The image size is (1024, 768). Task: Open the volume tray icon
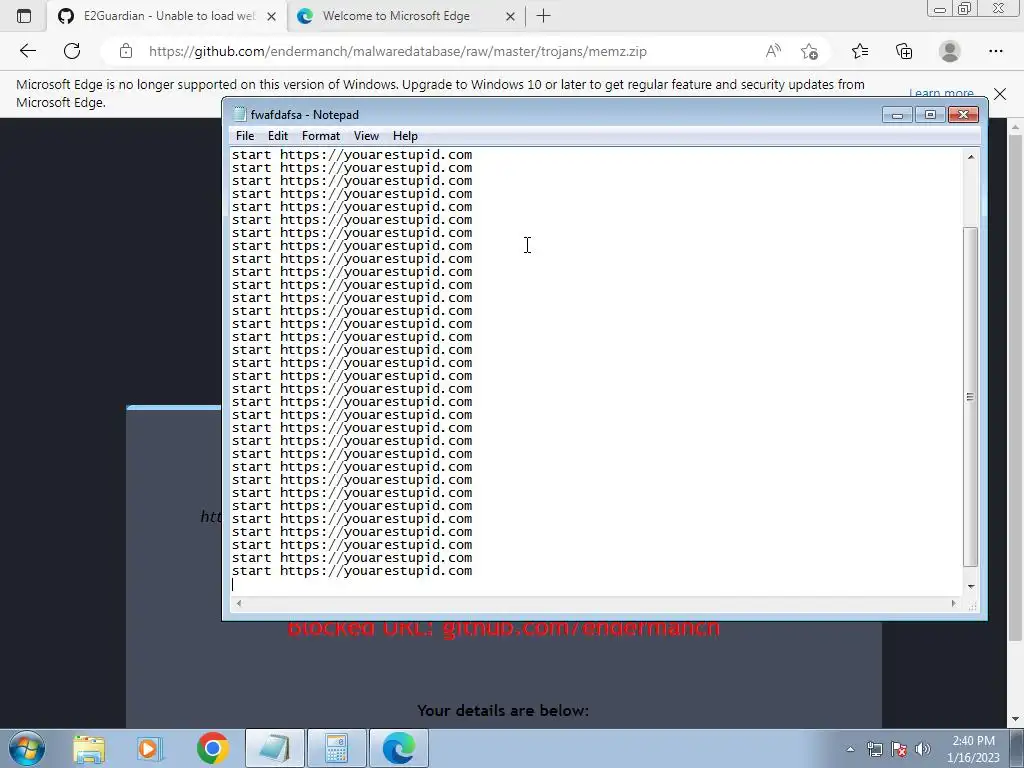[x=922, y=749]
